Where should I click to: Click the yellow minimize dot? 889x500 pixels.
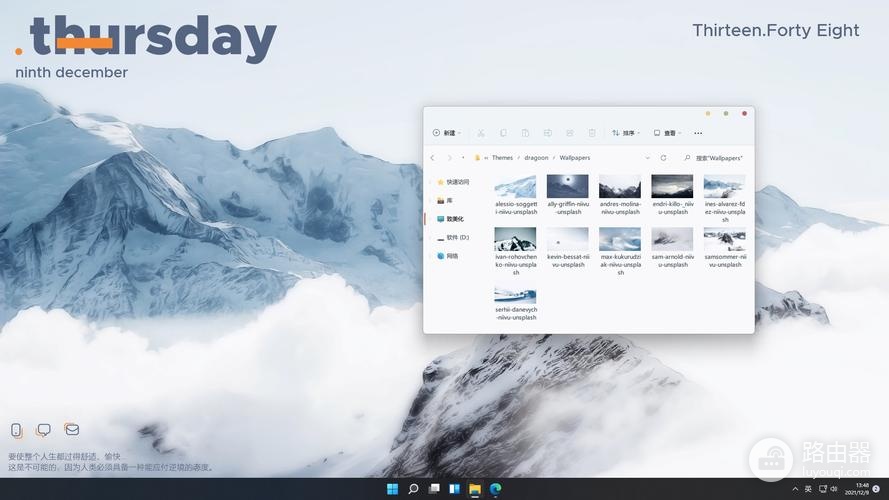(708, 113)
